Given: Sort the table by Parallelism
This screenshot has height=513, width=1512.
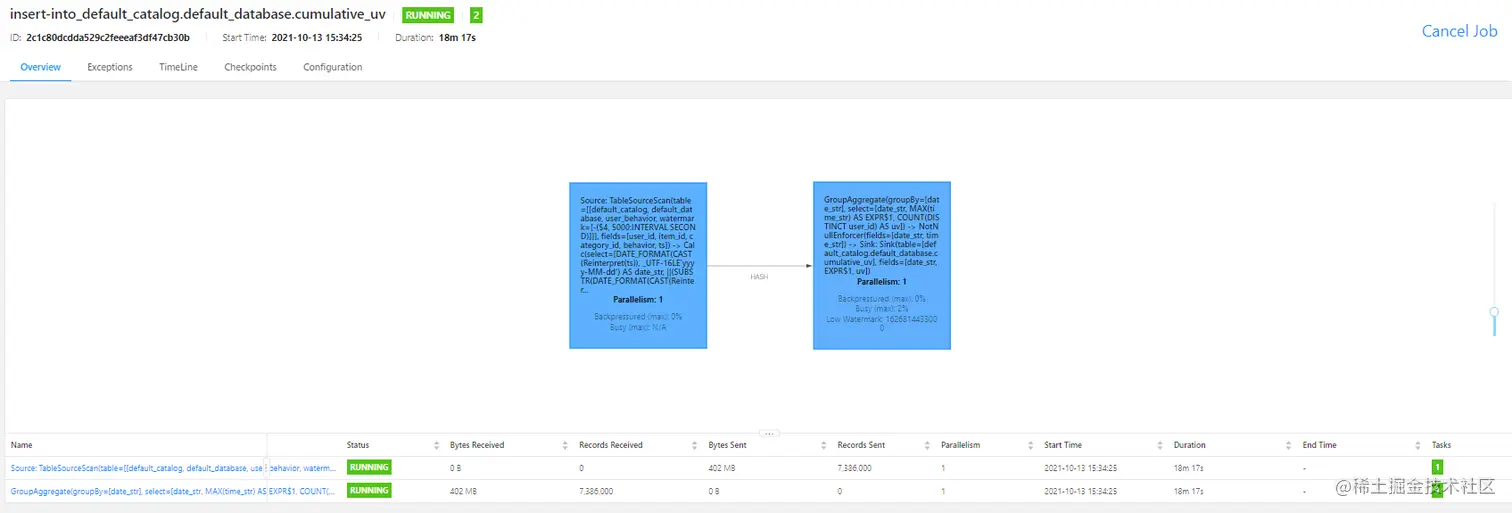Looking at the screenshot, I should click(x=1030, y=445).
